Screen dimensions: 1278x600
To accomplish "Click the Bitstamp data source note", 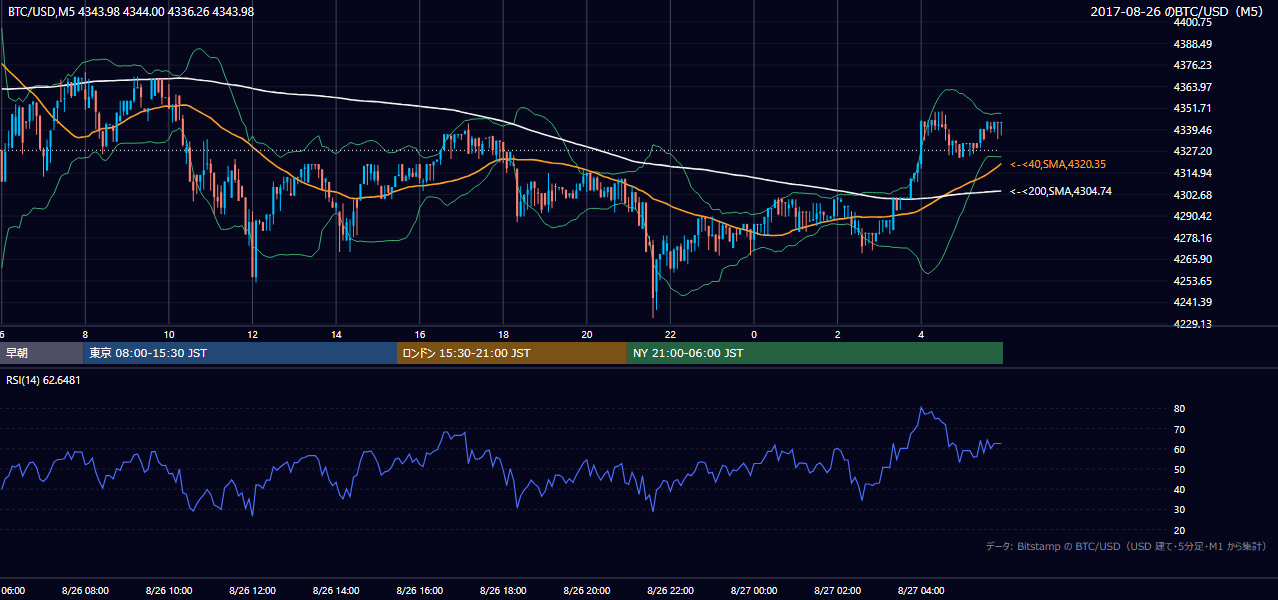I will 1127,546.
